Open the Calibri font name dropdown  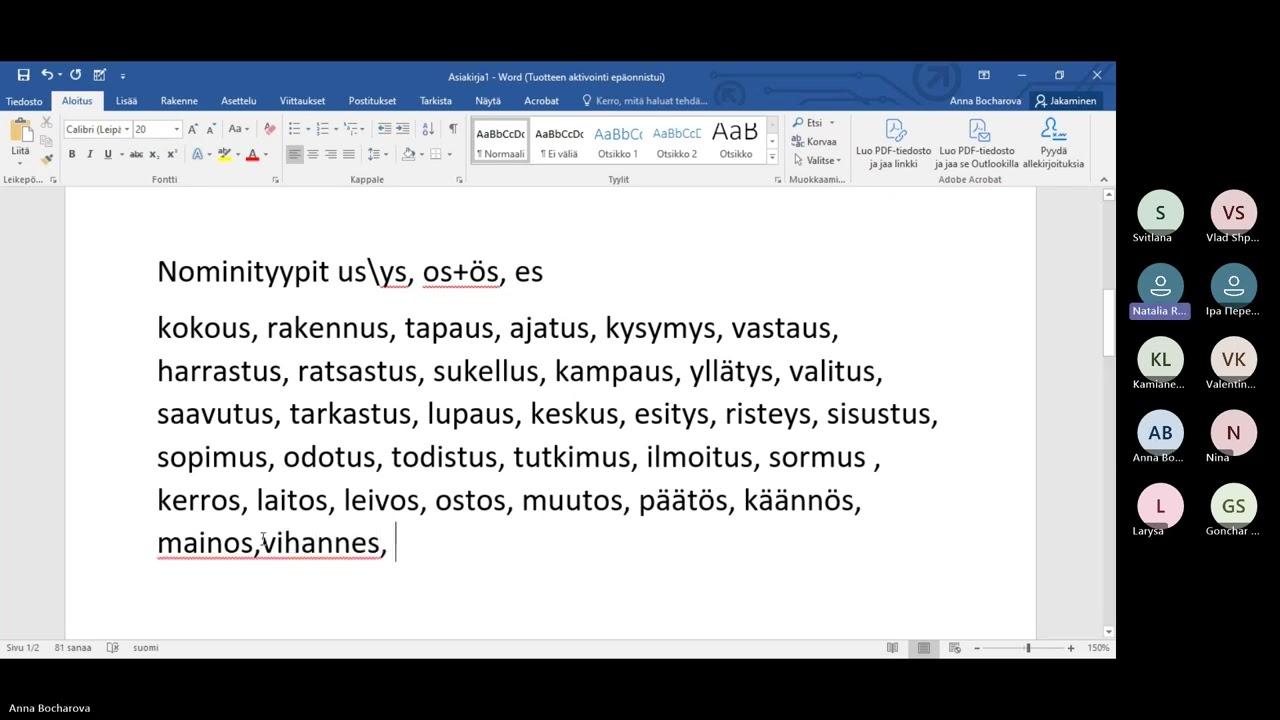(x=127, y=129)
